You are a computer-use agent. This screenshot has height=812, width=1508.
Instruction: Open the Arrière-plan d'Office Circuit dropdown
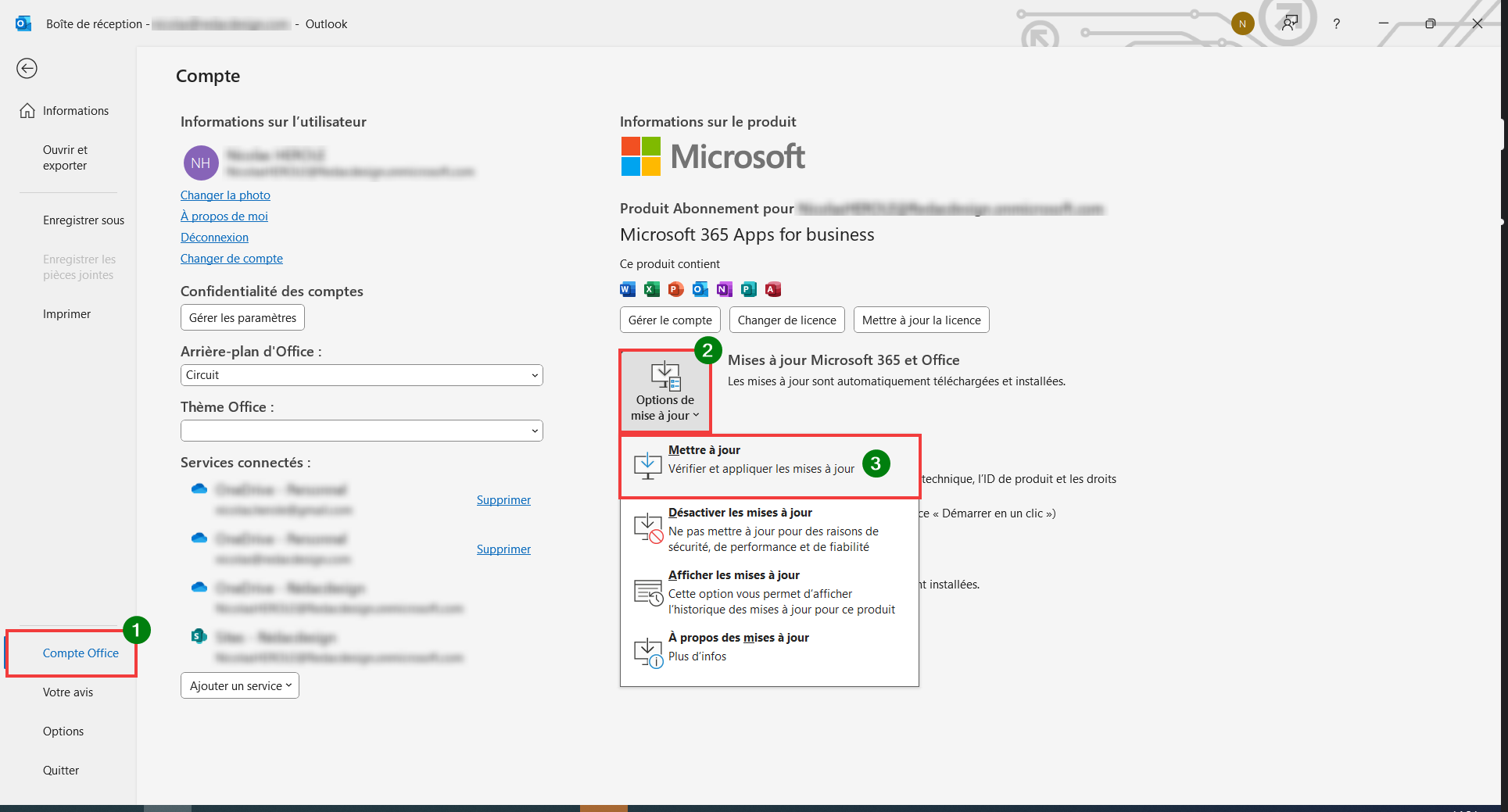tap(362, 375)
